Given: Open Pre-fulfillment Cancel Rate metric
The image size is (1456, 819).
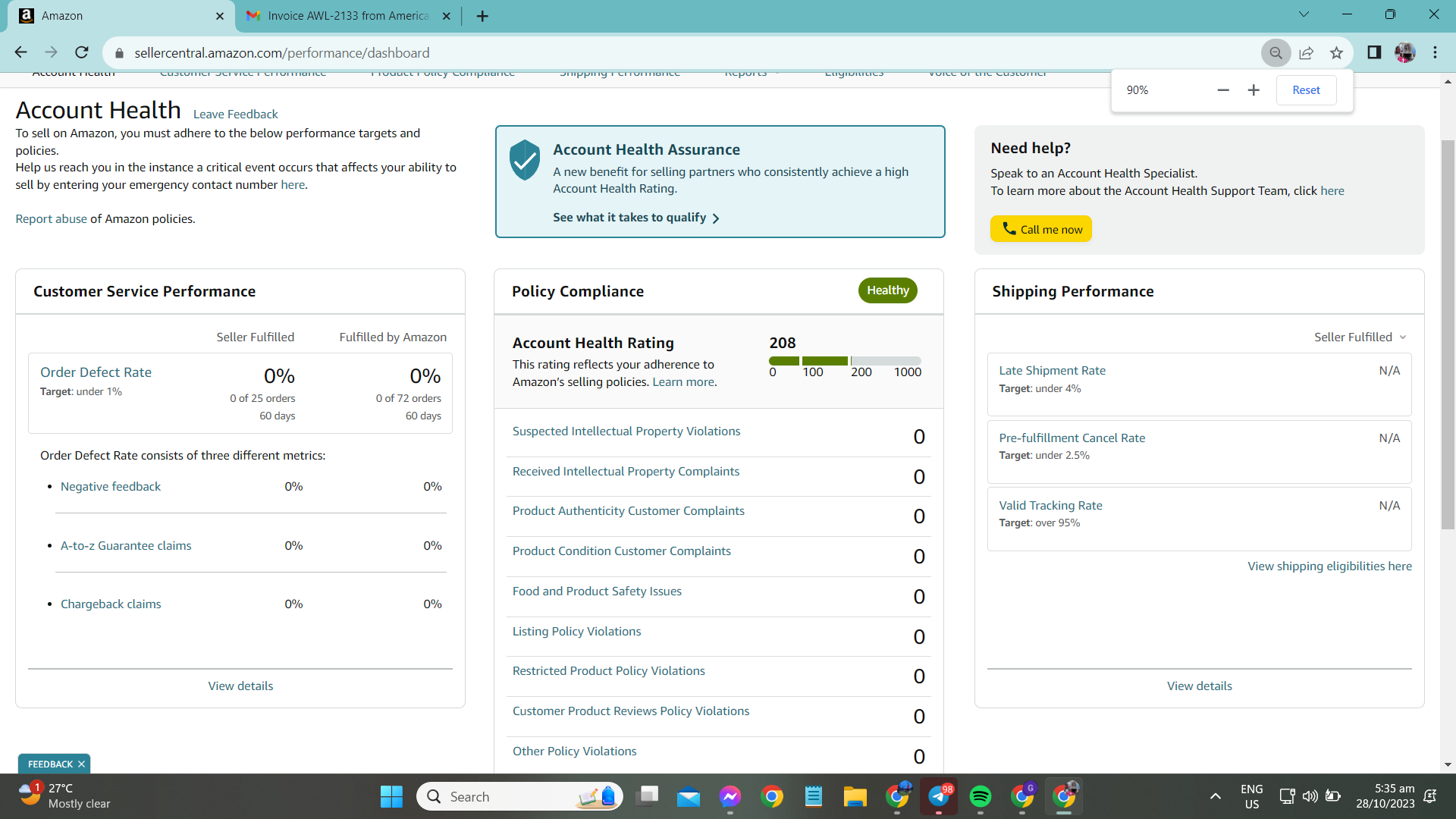Looking at the screenshot, I should tap(1072, 438).
